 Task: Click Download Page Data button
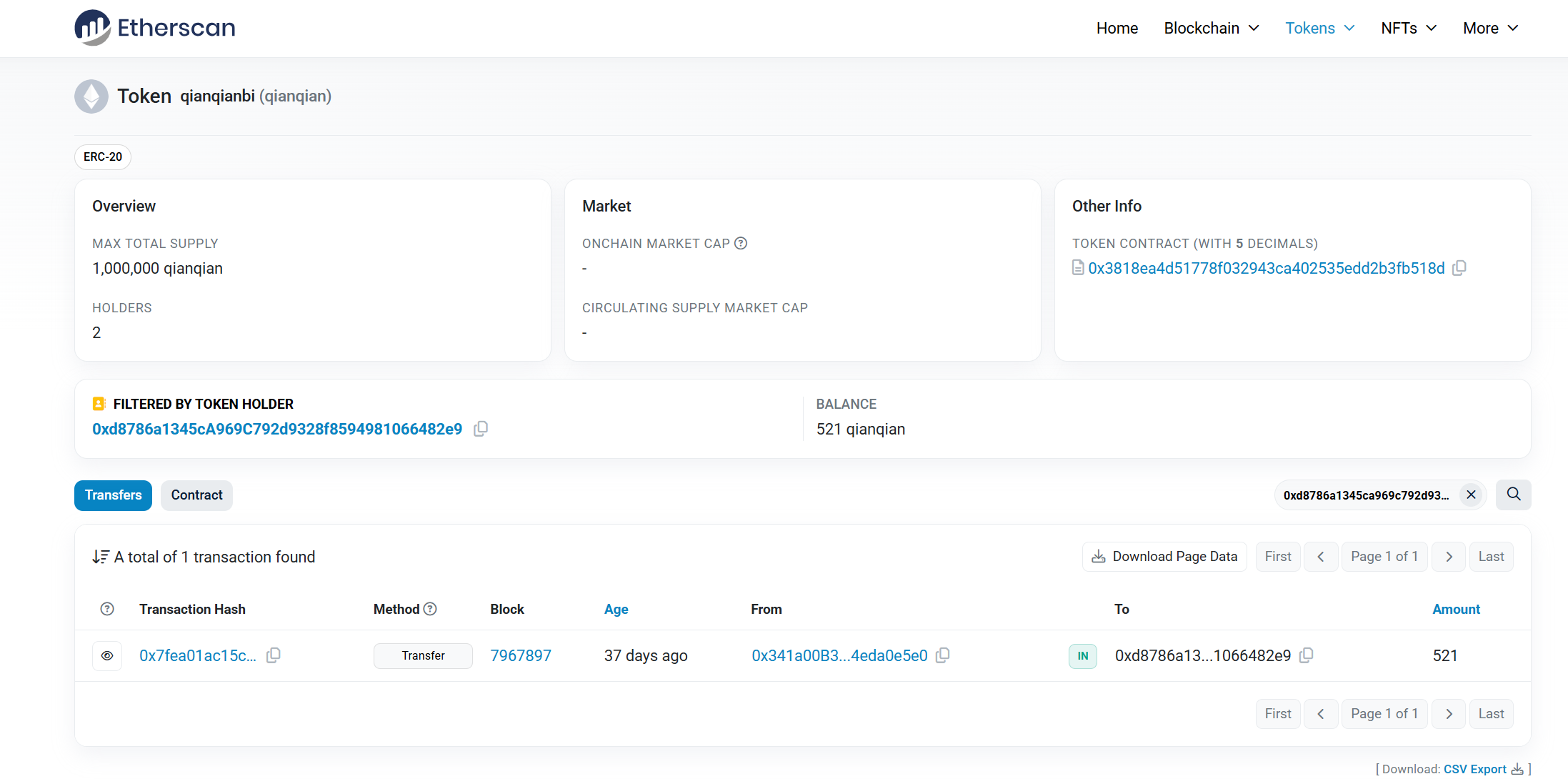(1164, 557)
